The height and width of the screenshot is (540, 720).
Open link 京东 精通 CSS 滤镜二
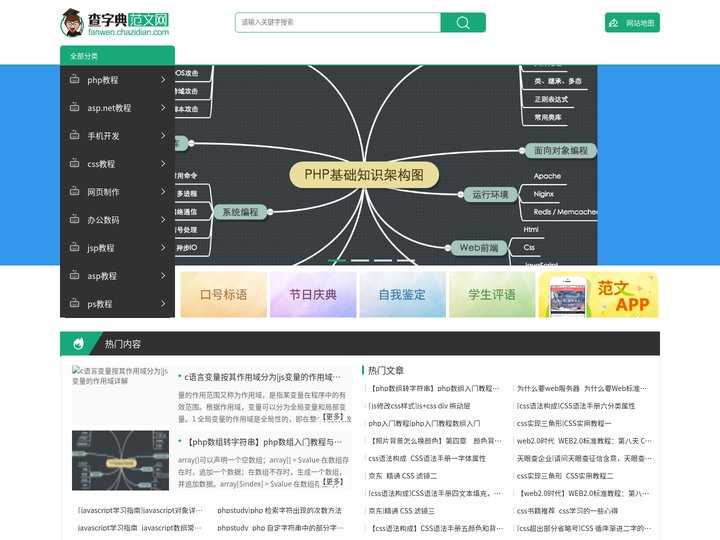pos(402,476)
